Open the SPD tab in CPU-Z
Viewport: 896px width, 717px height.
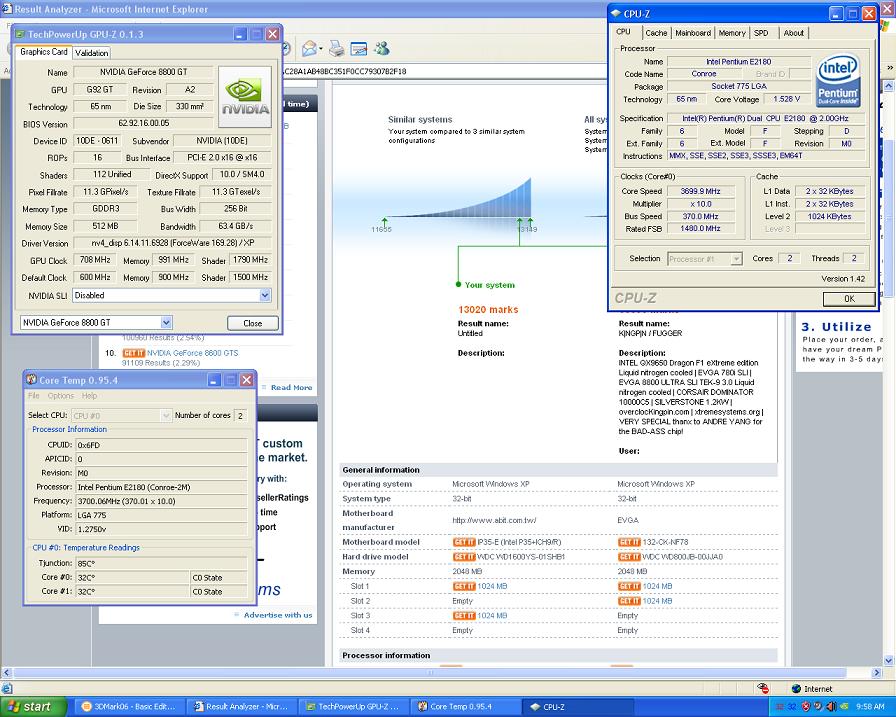(761, 33)
